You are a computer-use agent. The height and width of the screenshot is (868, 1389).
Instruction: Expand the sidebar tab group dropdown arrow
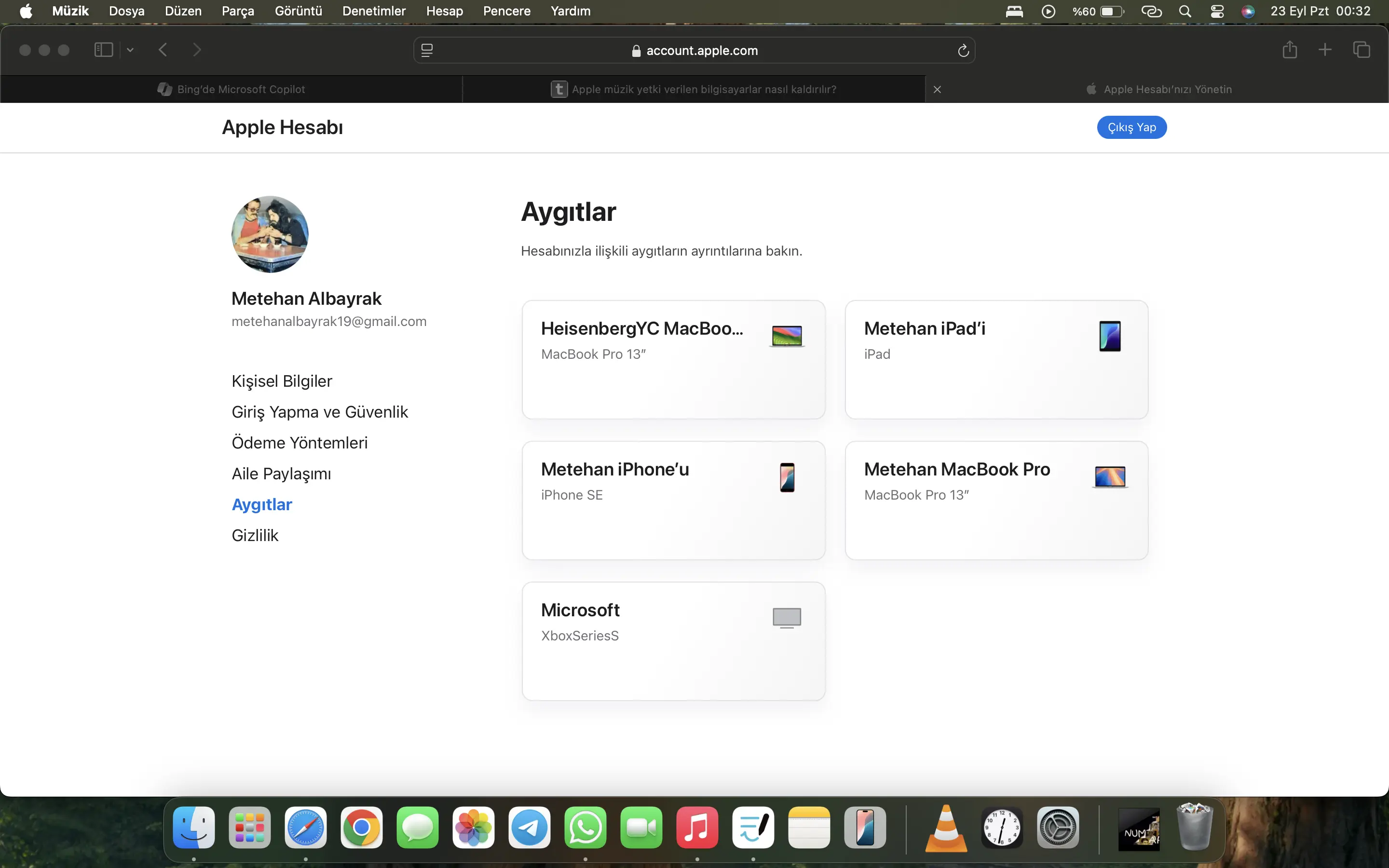point(130,50)
